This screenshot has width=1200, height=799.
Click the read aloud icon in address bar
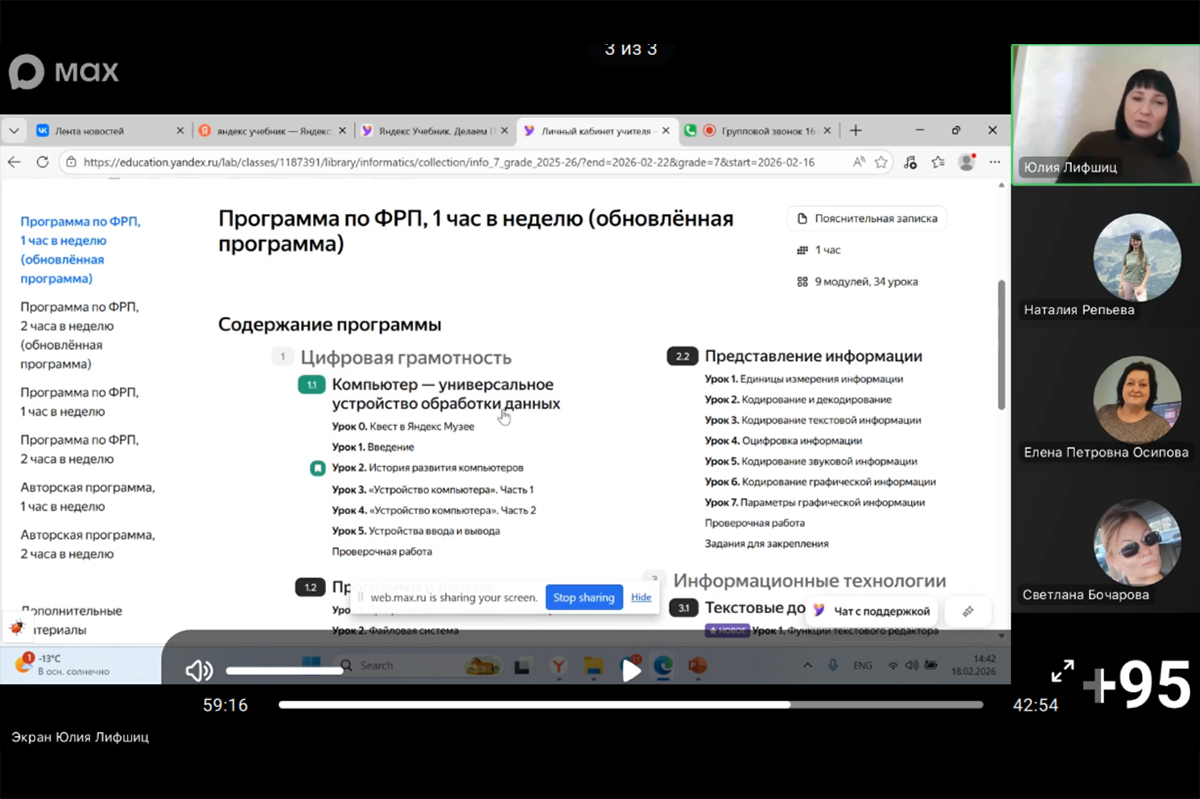point(858,161)
